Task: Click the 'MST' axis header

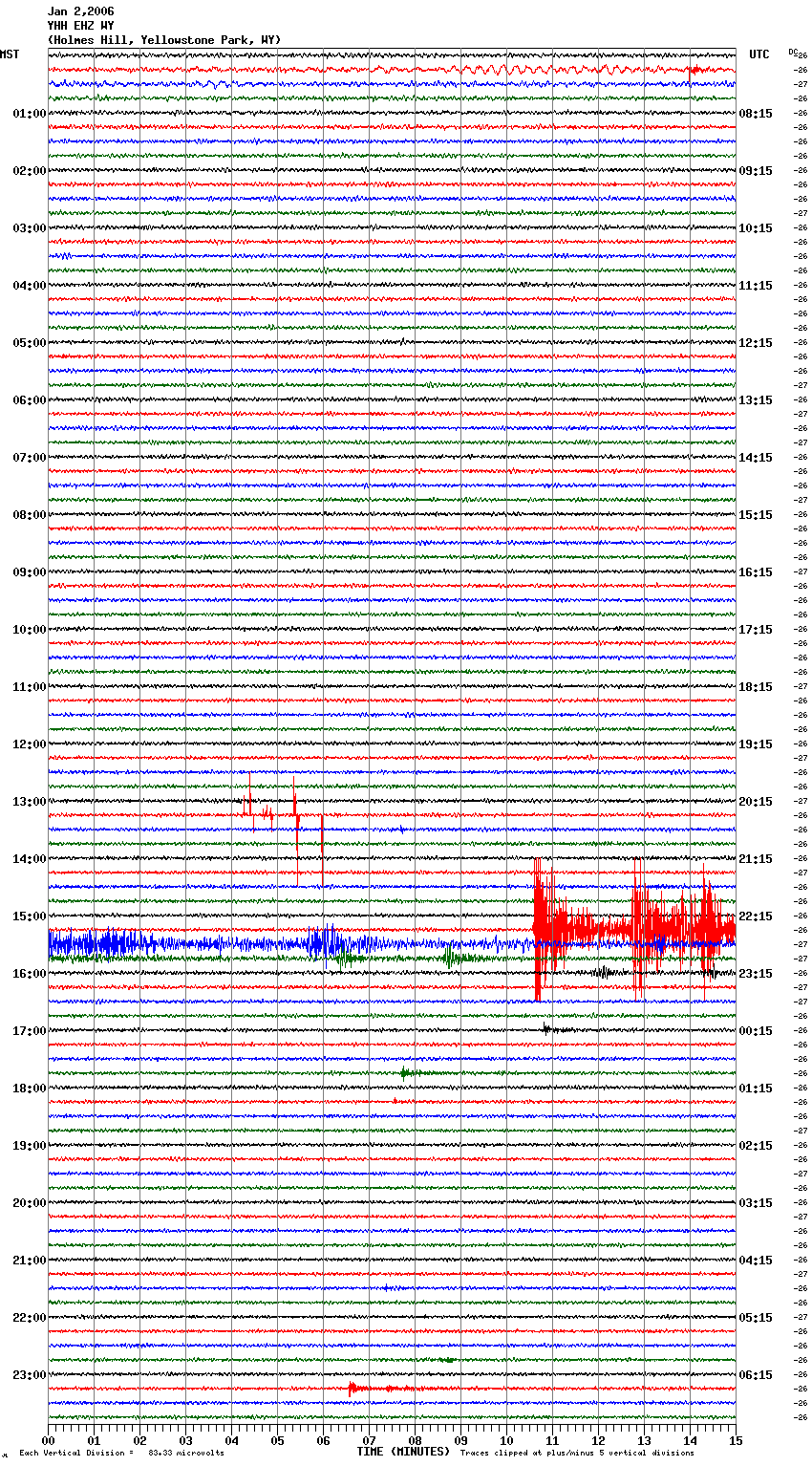Action: coord(10,54)
